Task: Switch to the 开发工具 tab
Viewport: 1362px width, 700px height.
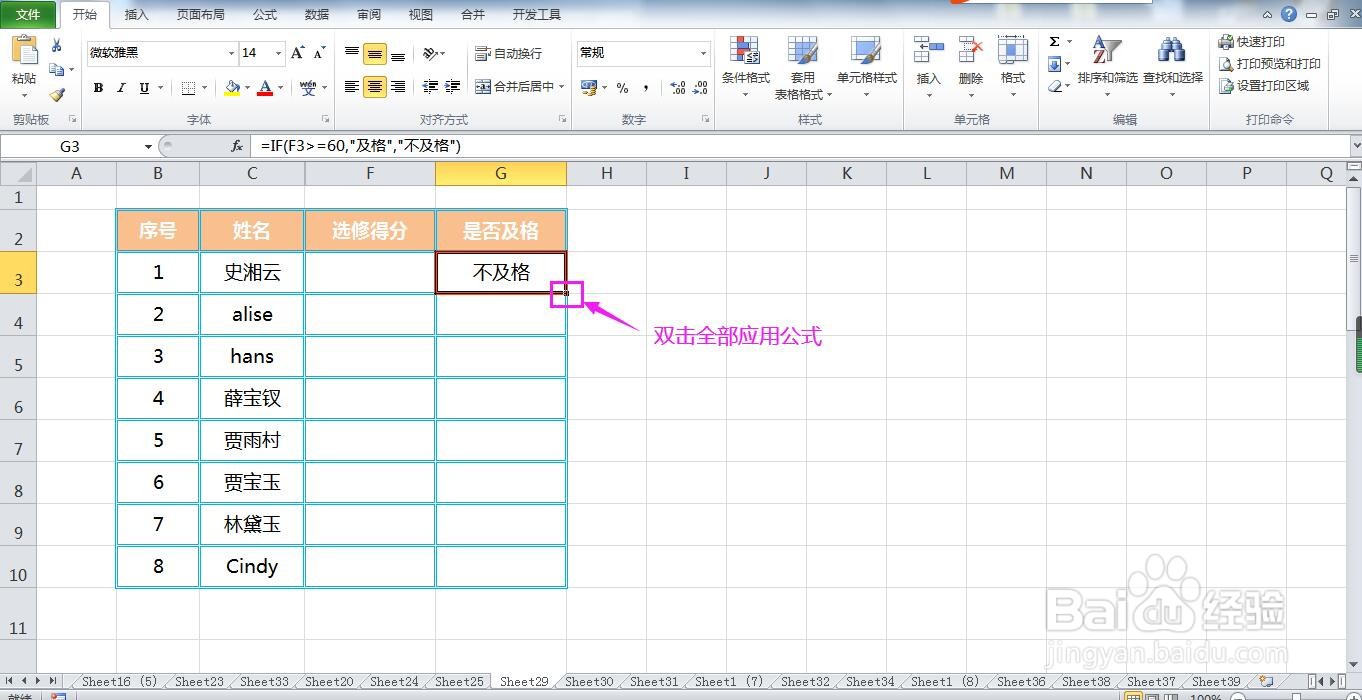Action: coord(536,15)
